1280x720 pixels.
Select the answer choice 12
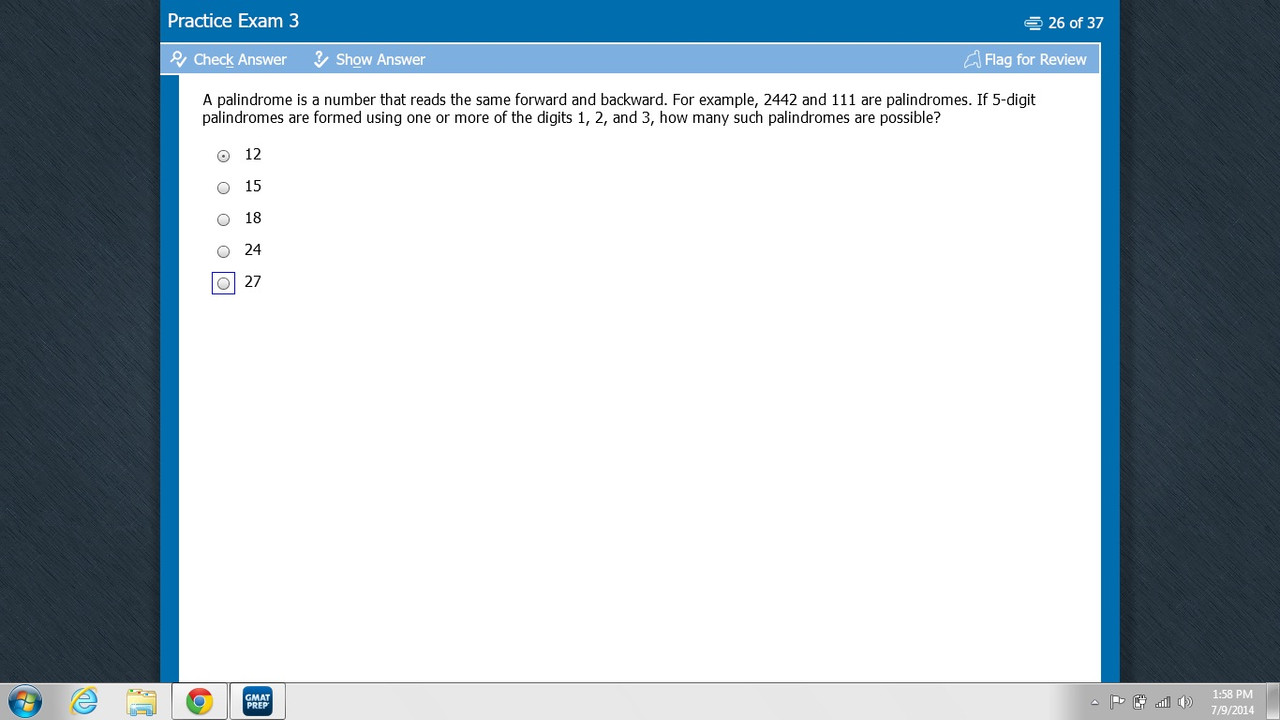pos(223,155)
